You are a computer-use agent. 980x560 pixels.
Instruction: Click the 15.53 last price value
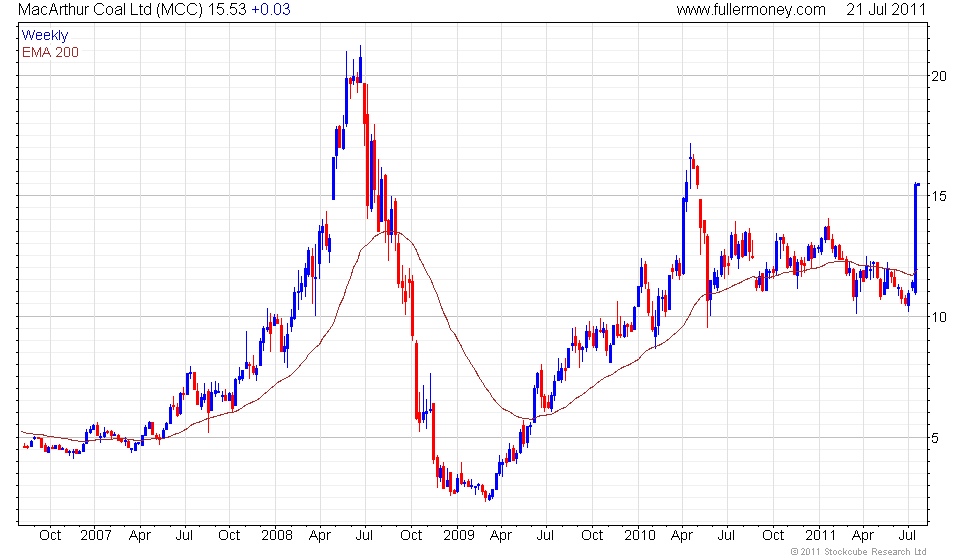(228, 10)
